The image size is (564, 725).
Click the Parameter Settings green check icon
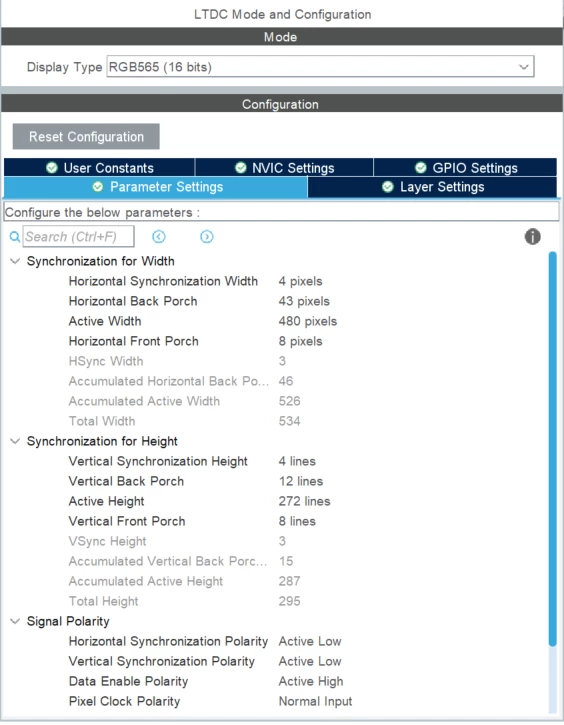pos(98,187)
